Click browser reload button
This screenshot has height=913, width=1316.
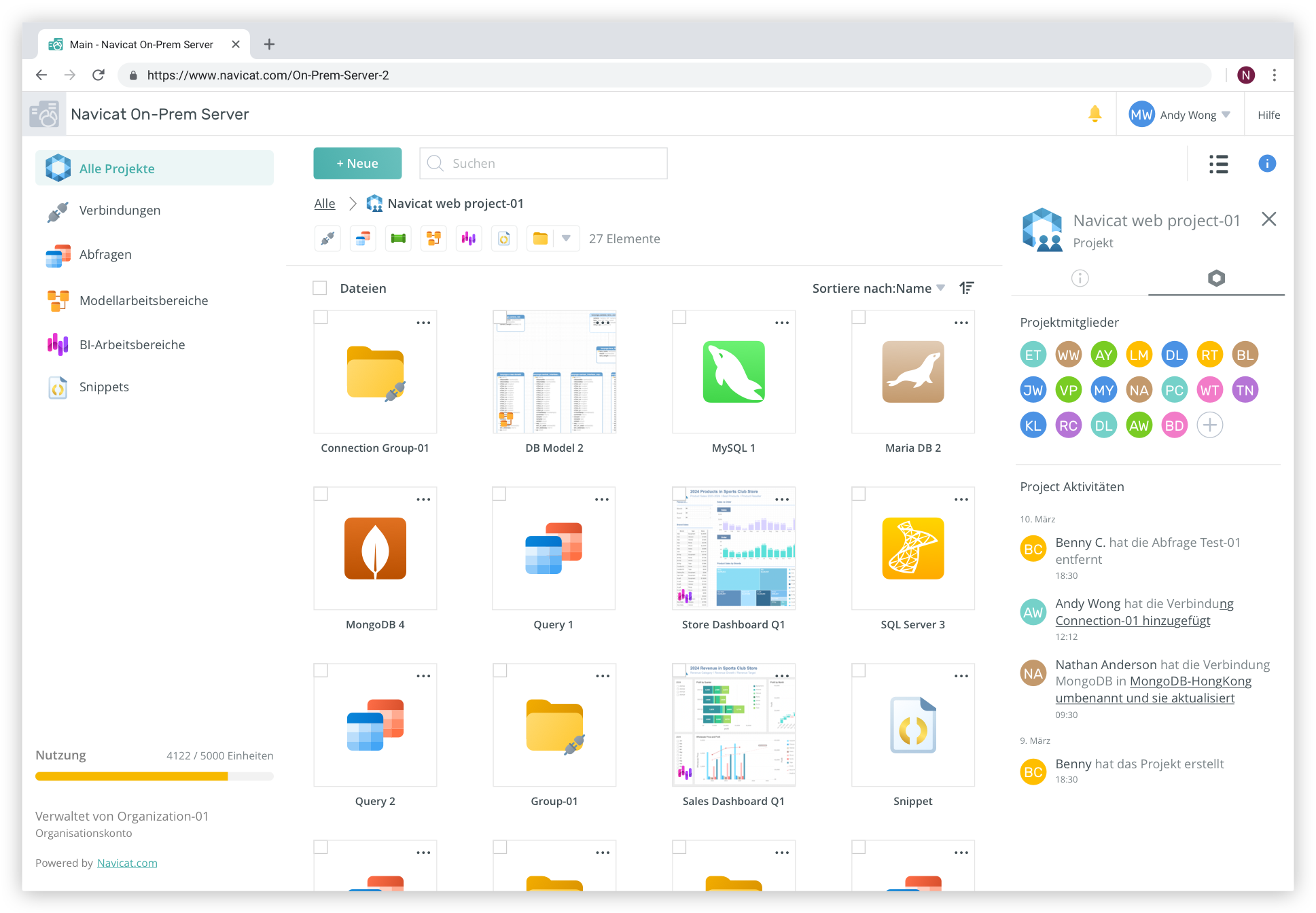point(99,75)
